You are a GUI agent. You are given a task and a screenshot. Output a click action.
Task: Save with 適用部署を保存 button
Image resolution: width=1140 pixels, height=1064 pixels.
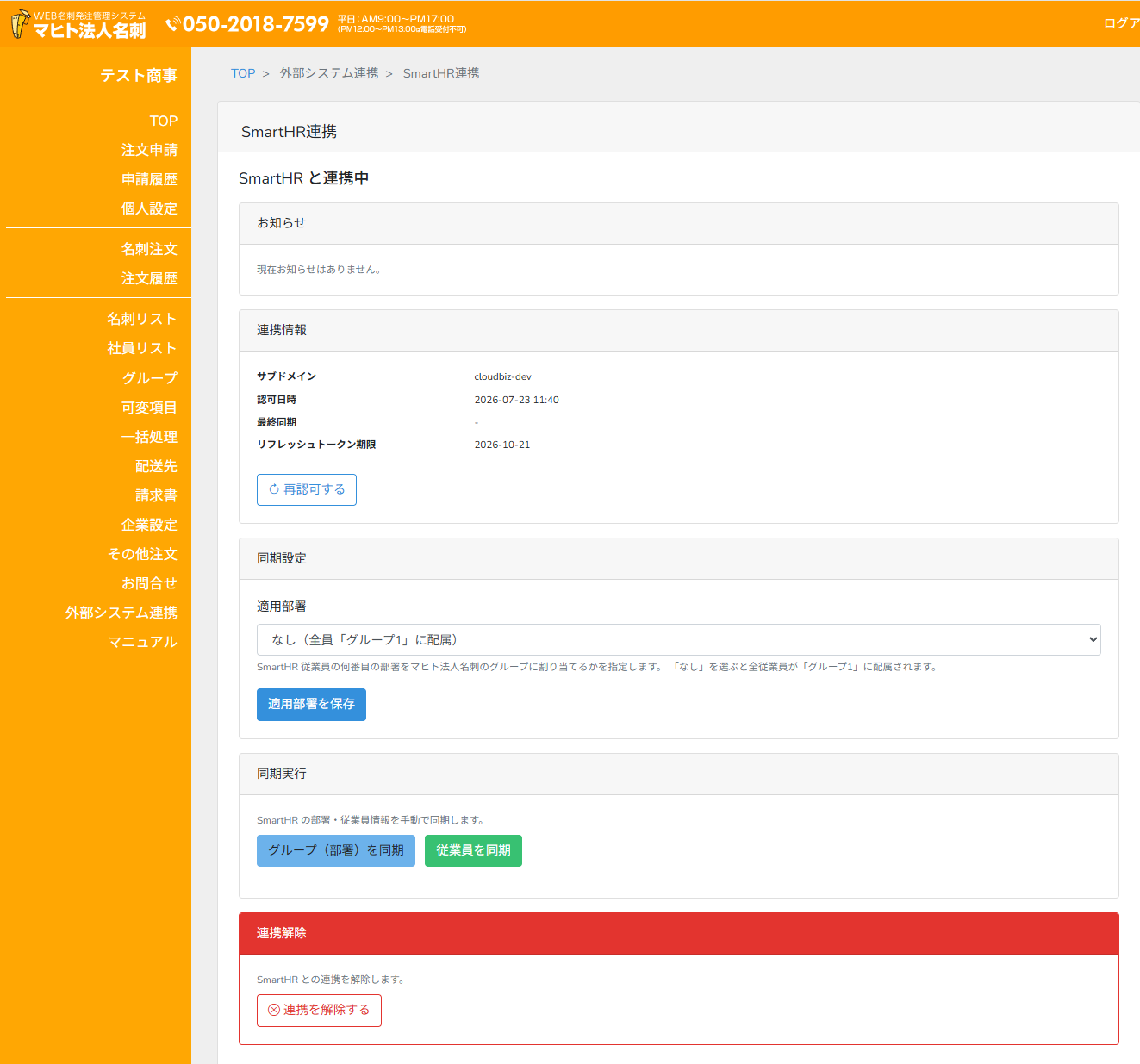[311, 705]
